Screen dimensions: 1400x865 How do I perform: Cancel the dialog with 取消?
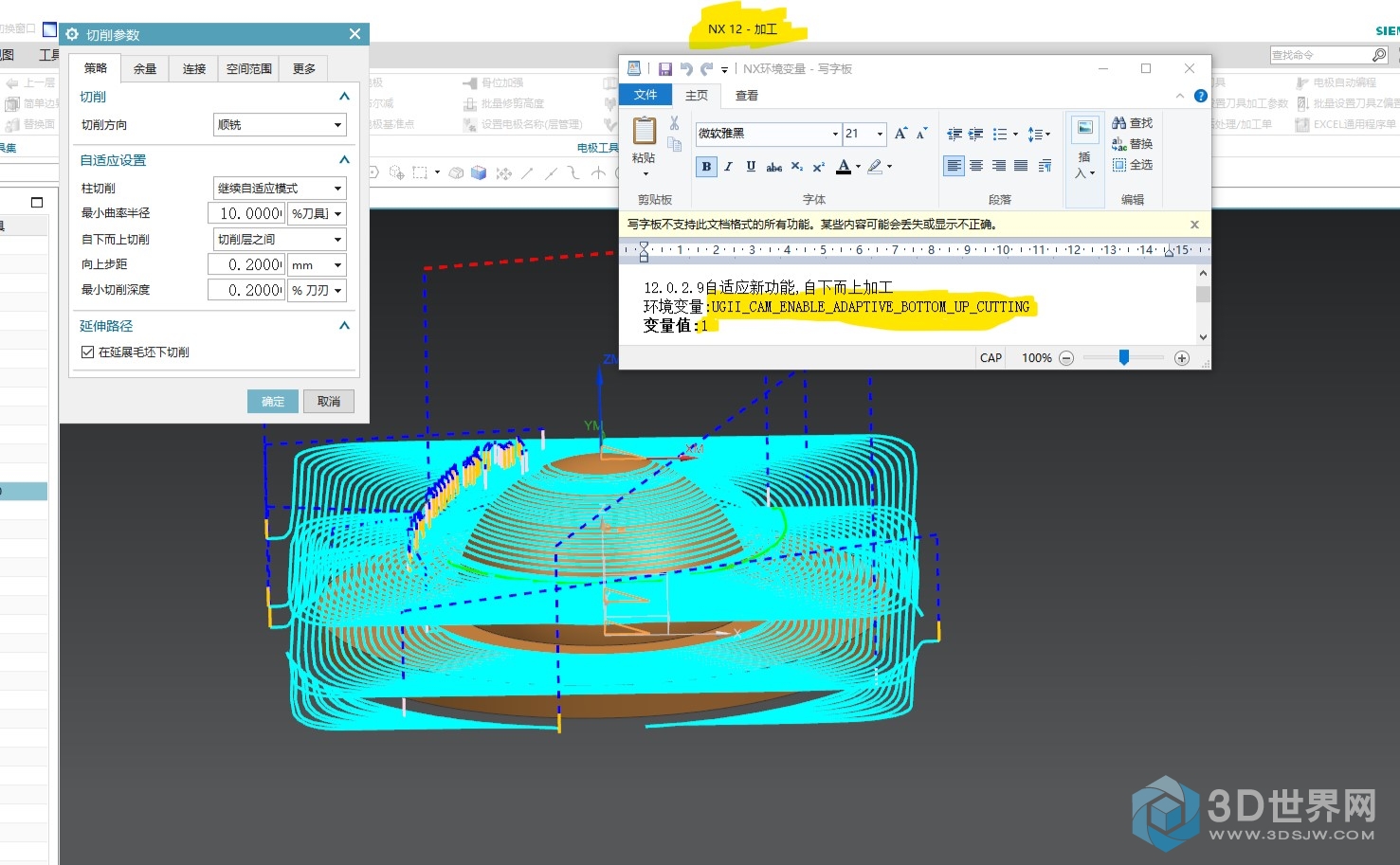[329, 402]
